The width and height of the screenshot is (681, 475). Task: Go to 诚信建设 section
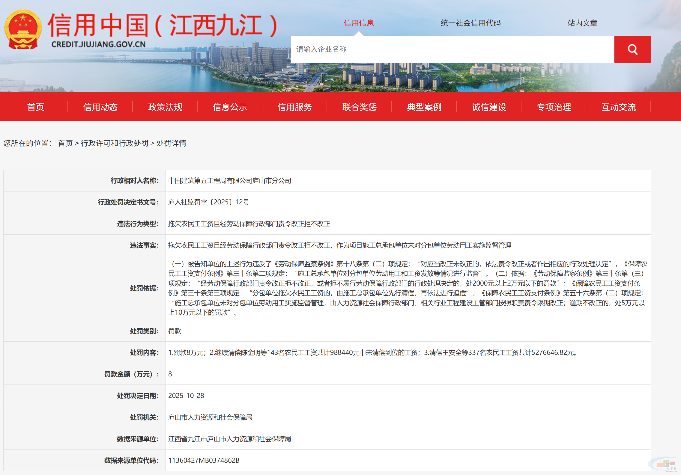(x=489, y=106)
